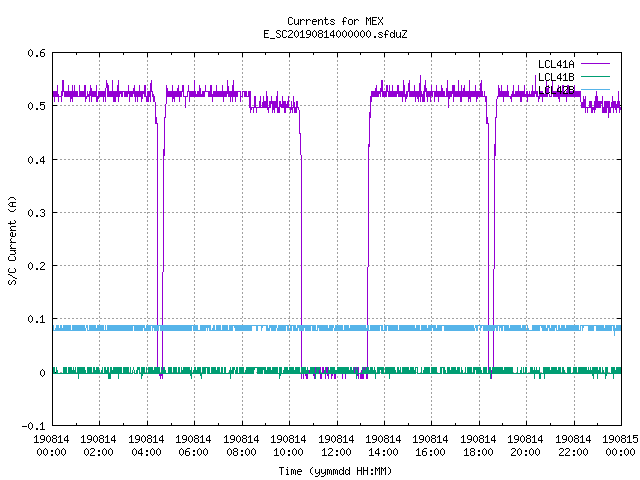Click the filename 'E_SC20190814000000.sfduZ' subtitle
Viewport: 640px width, 480px height.
[335, 34]
